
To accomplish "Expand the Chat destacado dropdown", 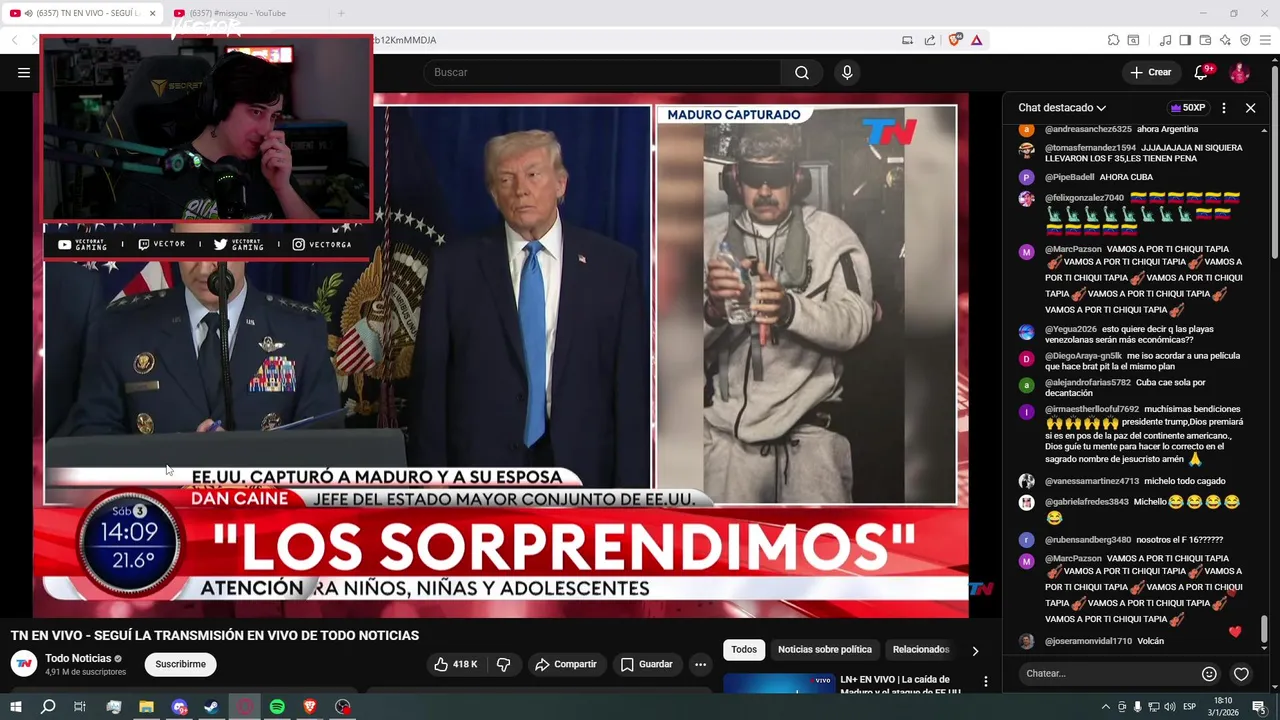I will point(1062,108).
